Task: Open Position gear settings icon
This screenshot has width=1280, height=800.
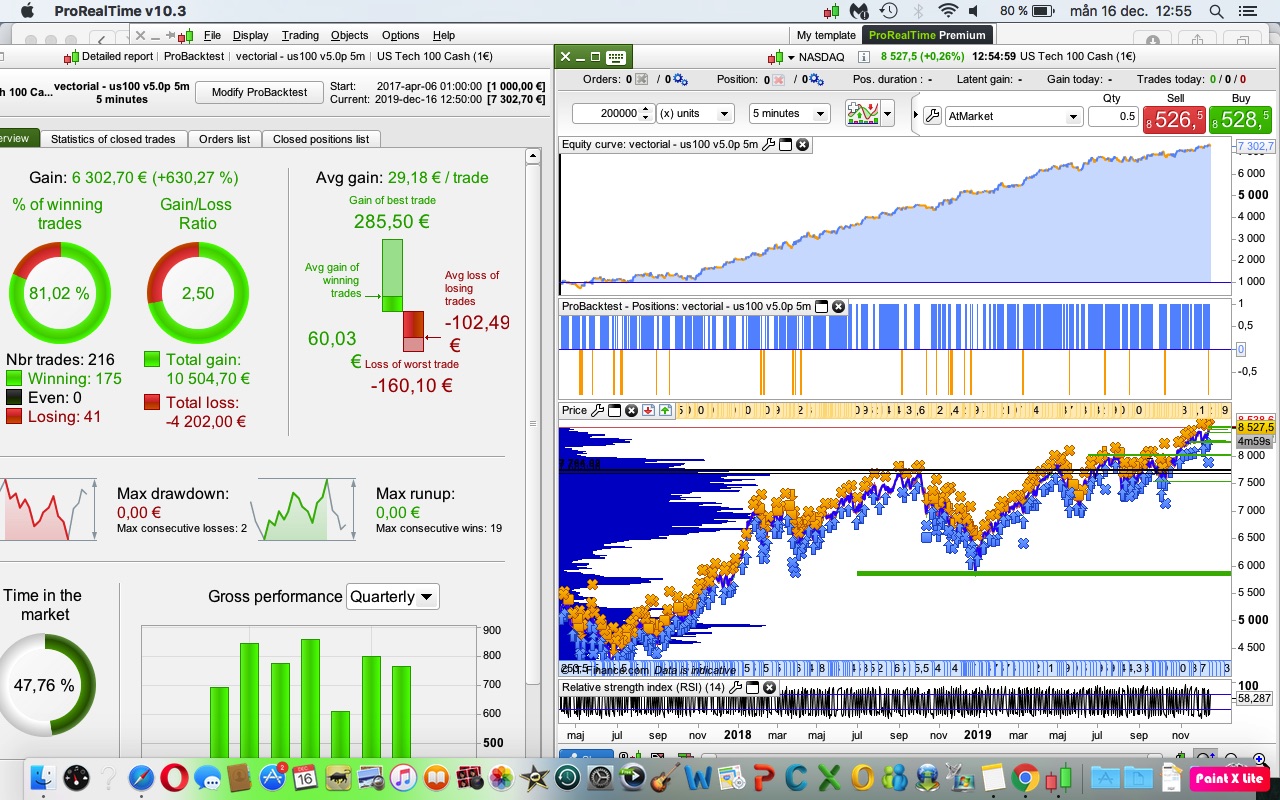Action: 816,79
